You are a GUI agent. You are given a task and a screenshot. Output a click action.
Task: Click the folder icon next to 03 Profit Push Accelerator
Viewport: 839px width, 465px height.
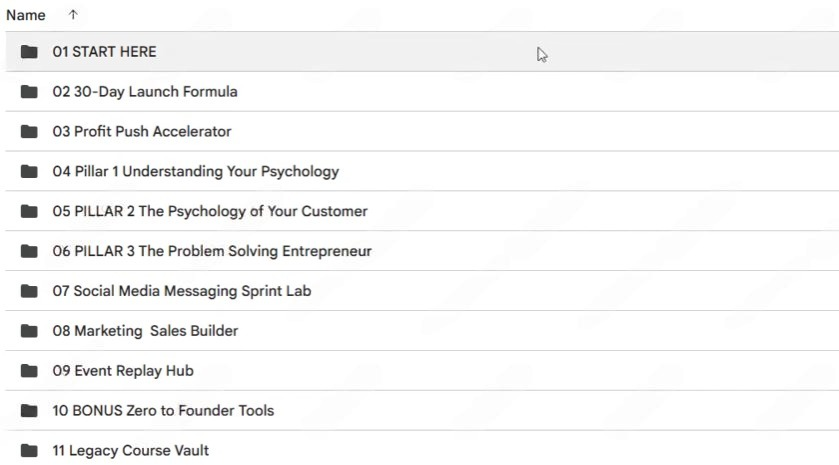(29, 132)
